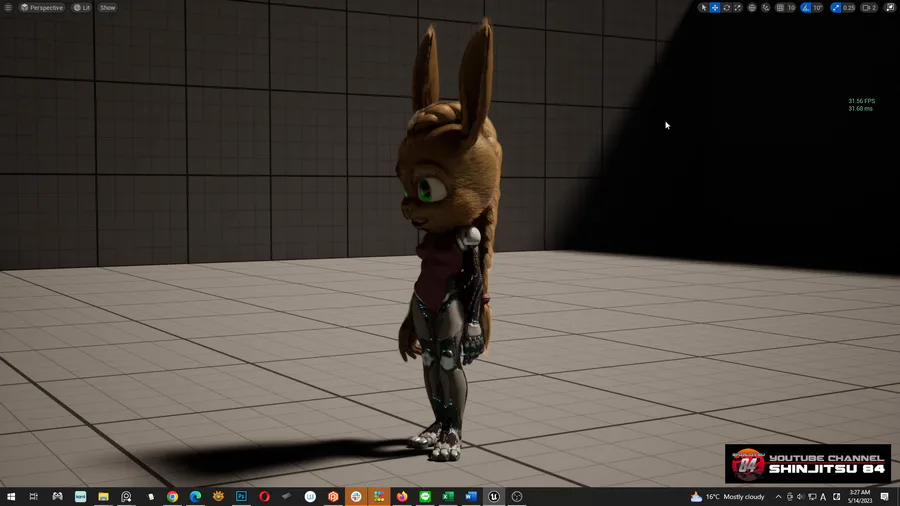The image size is (900, 506).
Task: Toggle rotation angle snapping
Action: (x=806, y=7)
